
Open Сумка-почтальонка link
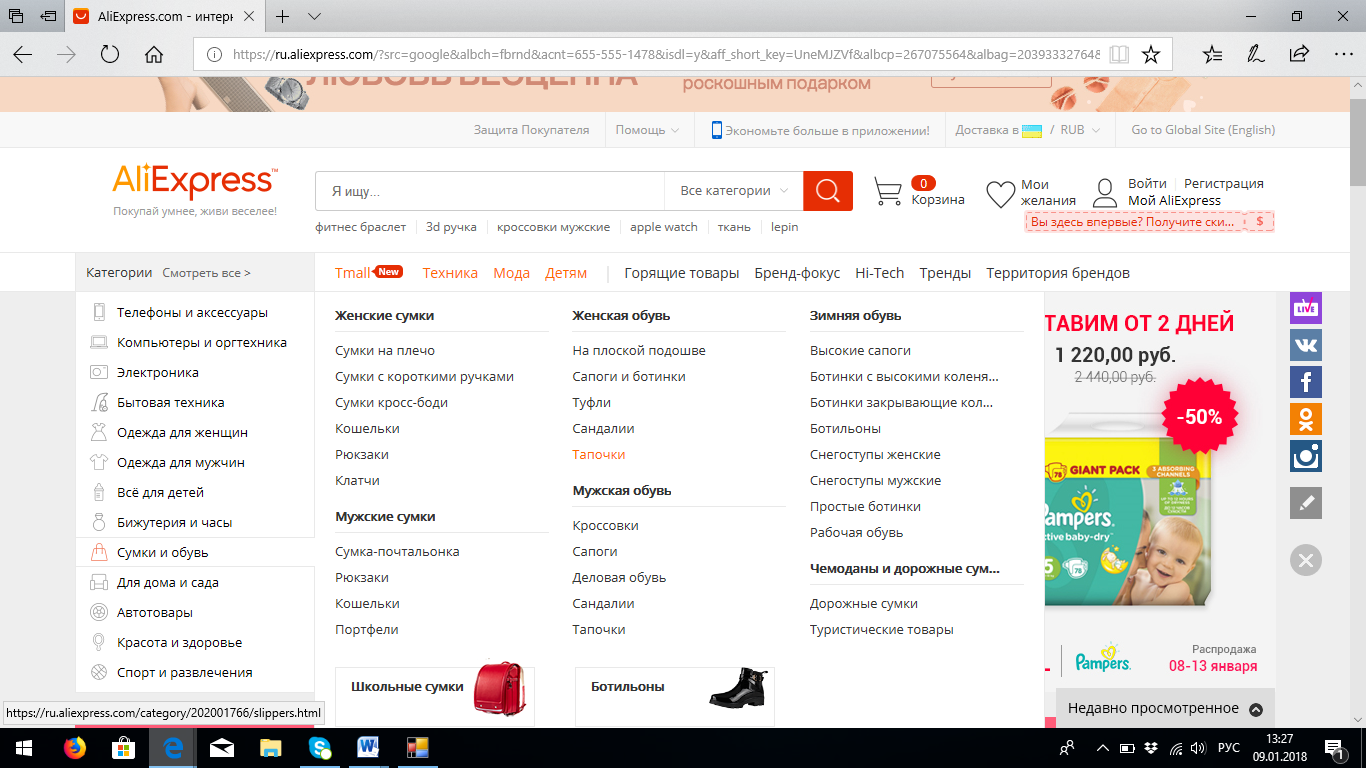pos(397,551)
